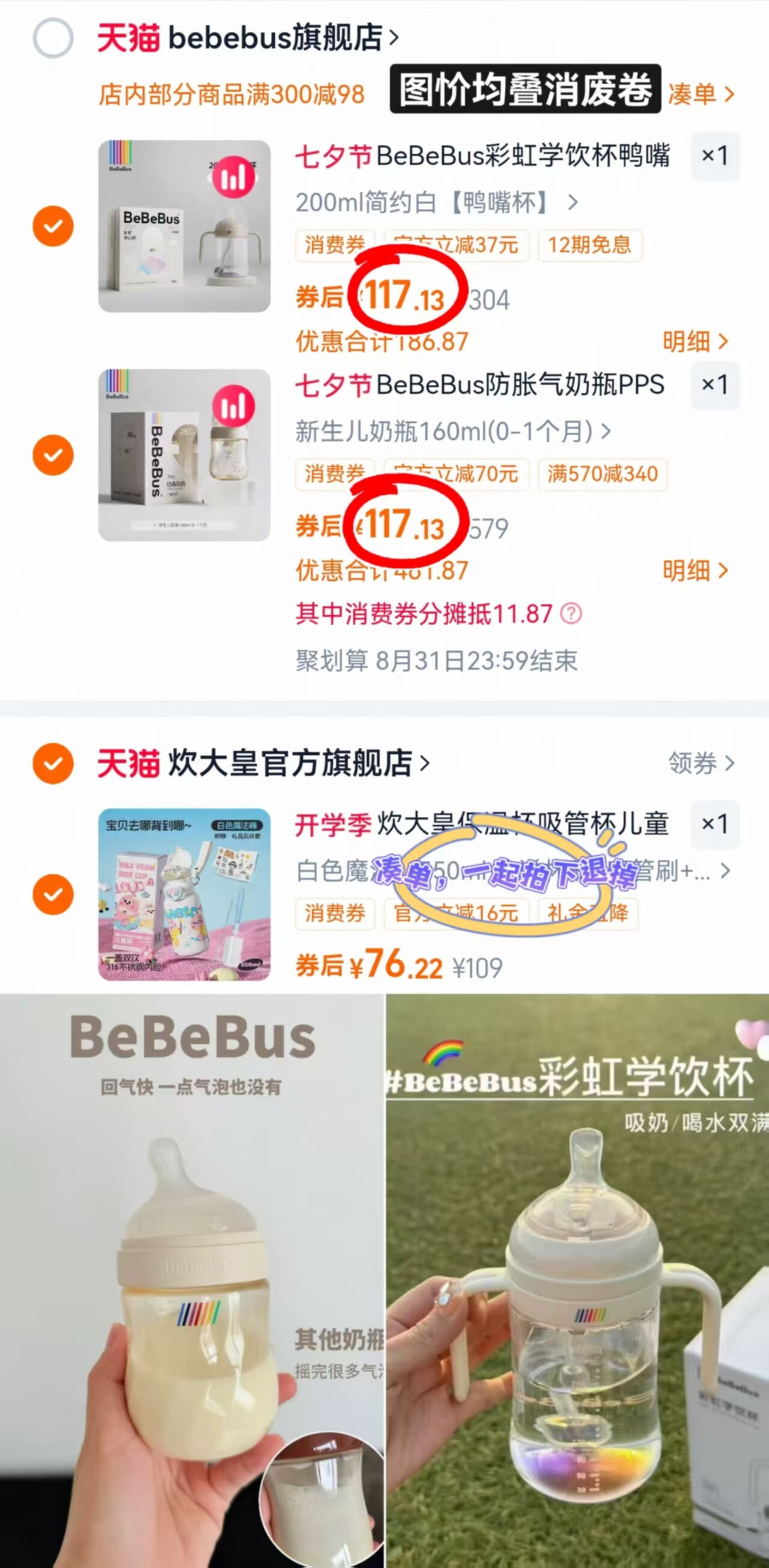Expand the 白色魔法棒 variant options chevron
The width and height of the screenshot is (769, 1568).
click(x=725, y=871)
